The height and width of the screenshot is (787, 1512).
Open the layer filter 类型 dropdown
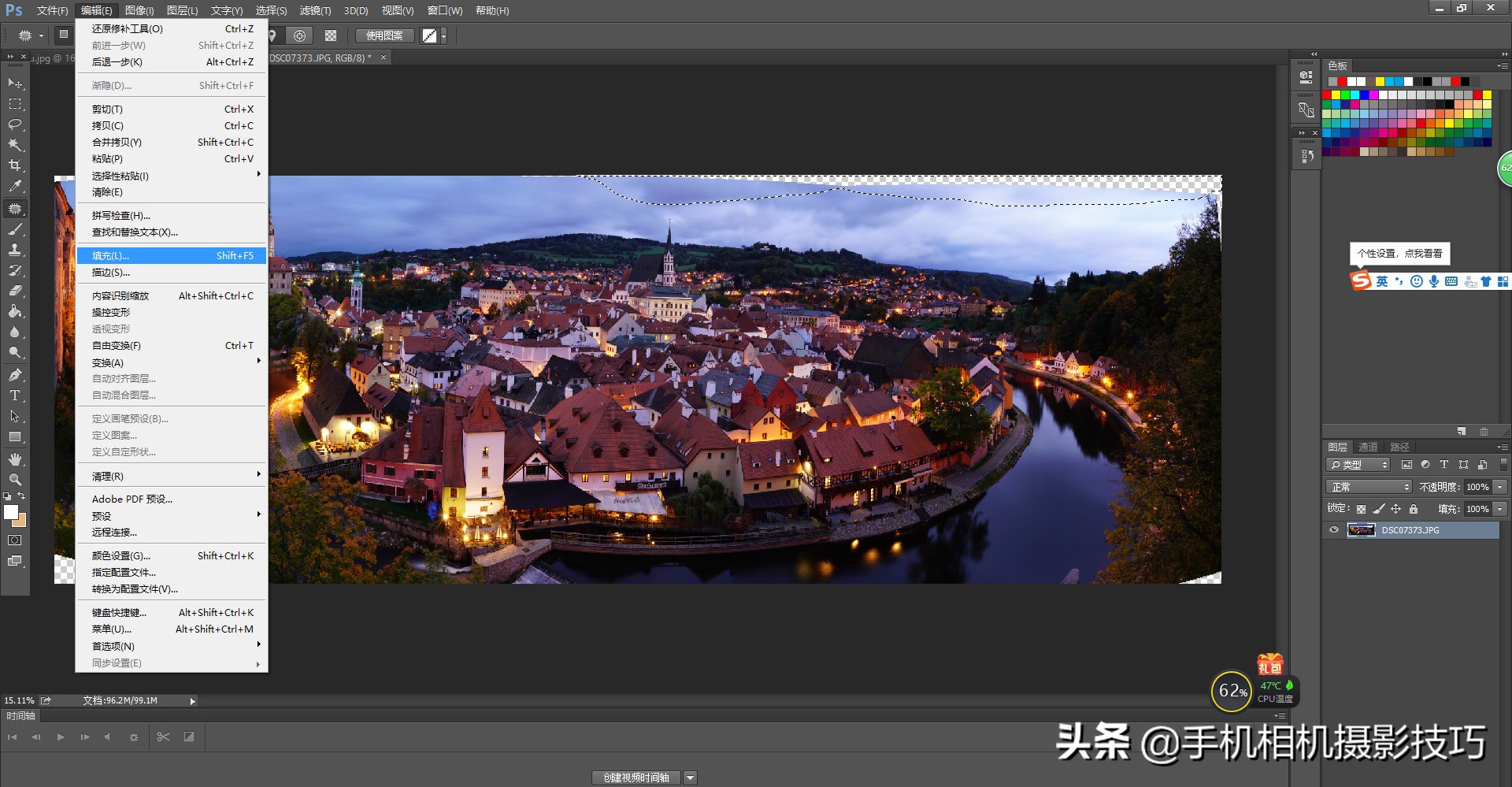click(x=1358, y=465)
